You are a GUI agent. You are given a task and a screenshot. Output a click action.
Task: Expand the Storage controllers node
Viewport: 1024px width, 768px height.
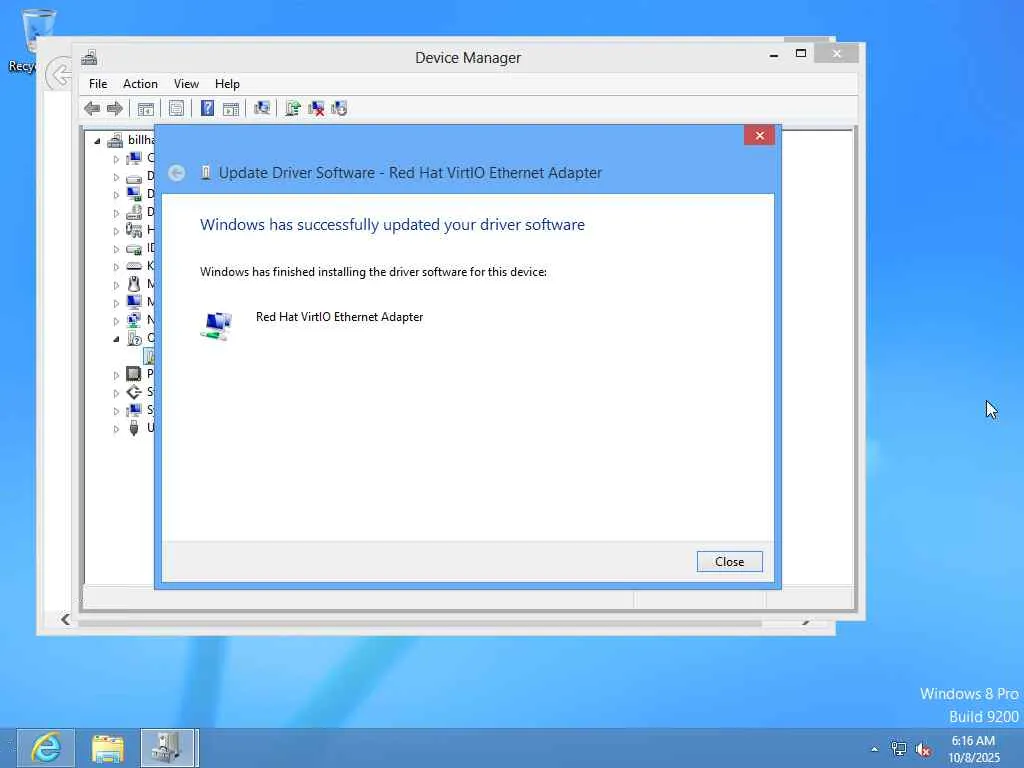point(116,392)
